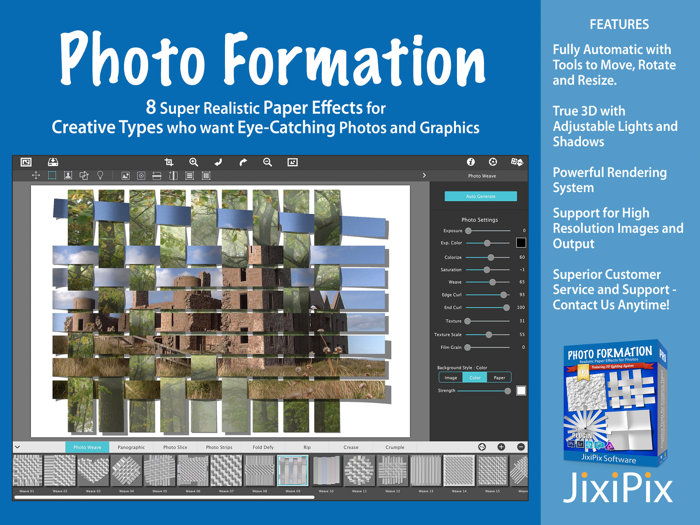Open the black Exp. Color swatch
This screenshot has height=525, width=700.
(521, 243)
